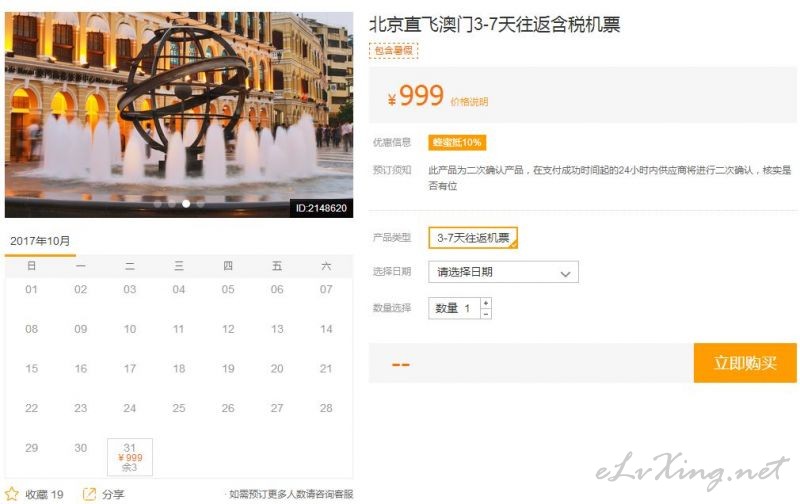Open the 请选择日期 date dropdown
800x504 pixels.
pyautogui.click(x=503, y=272)
